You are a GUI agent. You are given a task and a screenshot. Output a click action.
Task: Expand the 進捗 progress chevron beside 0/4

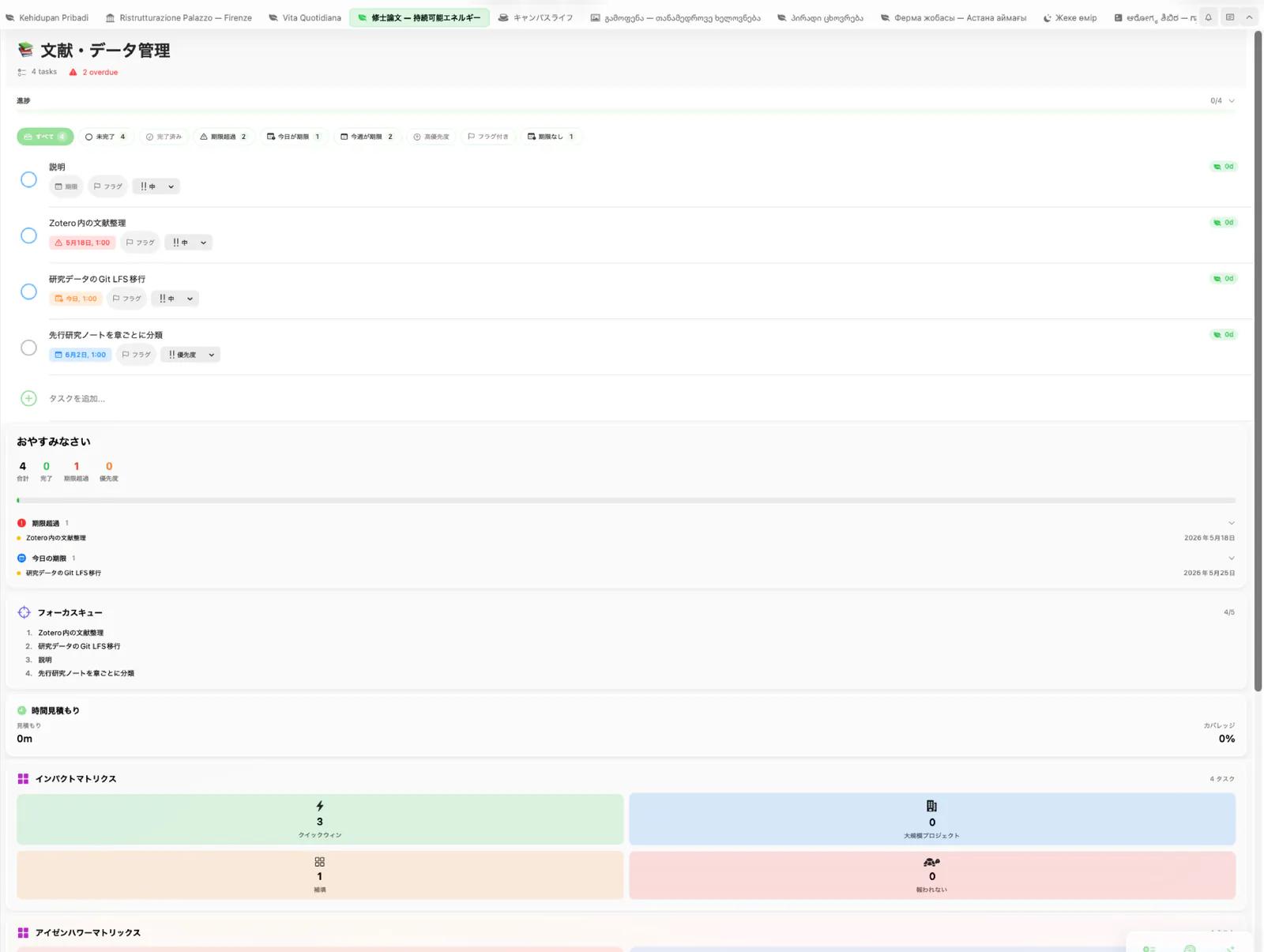pos(1232,101)
